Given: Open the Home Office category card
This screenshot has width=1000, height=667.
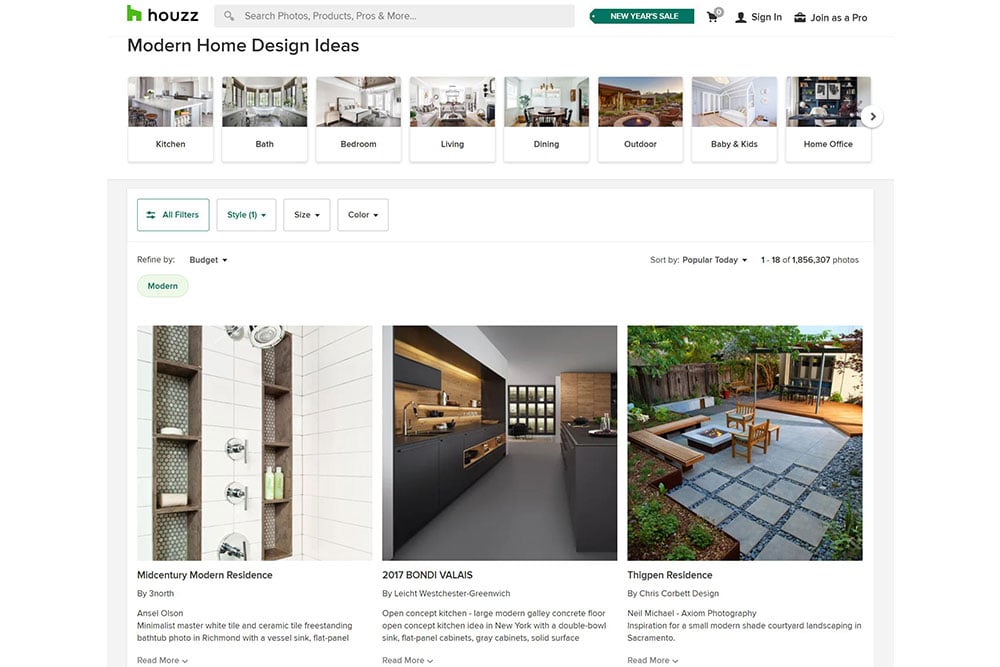Looking at the screenshot, I should (x=828, y=119).
